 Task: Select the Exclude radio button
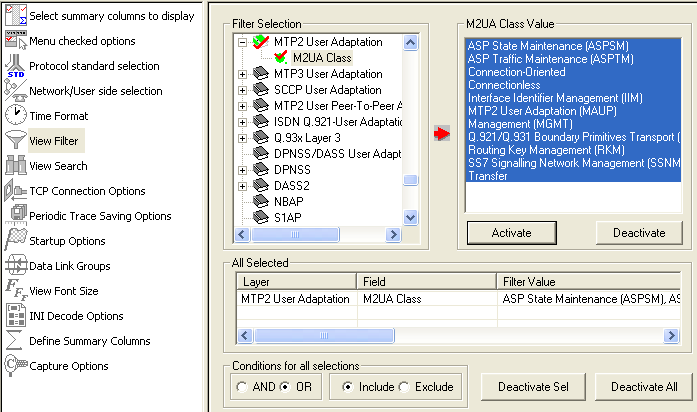click(405, 387)
